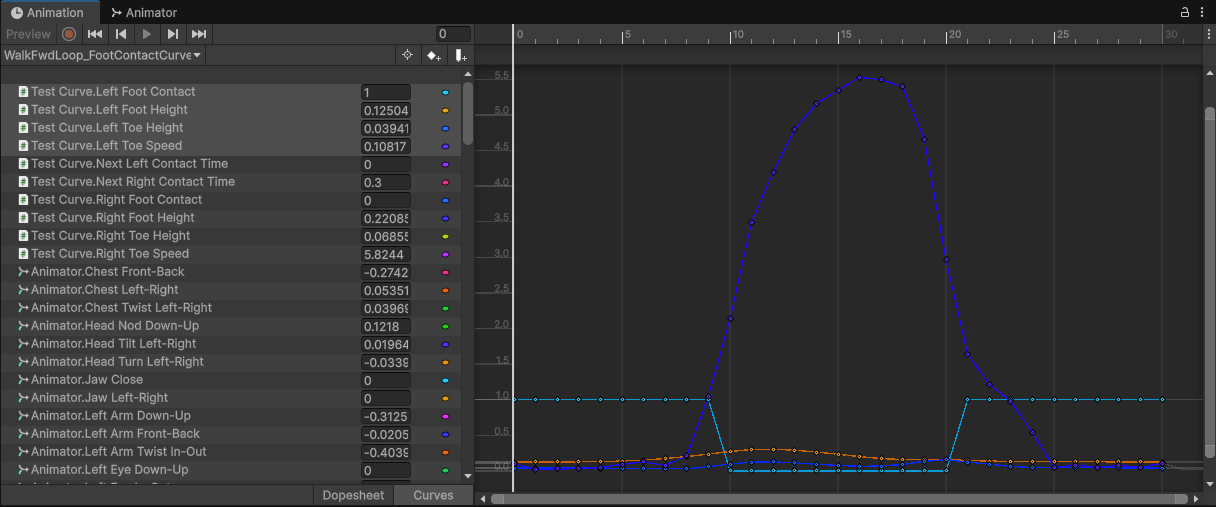Jump to the first keyframe
This screenshot has height=507, width=1216.
click(95, 34)
